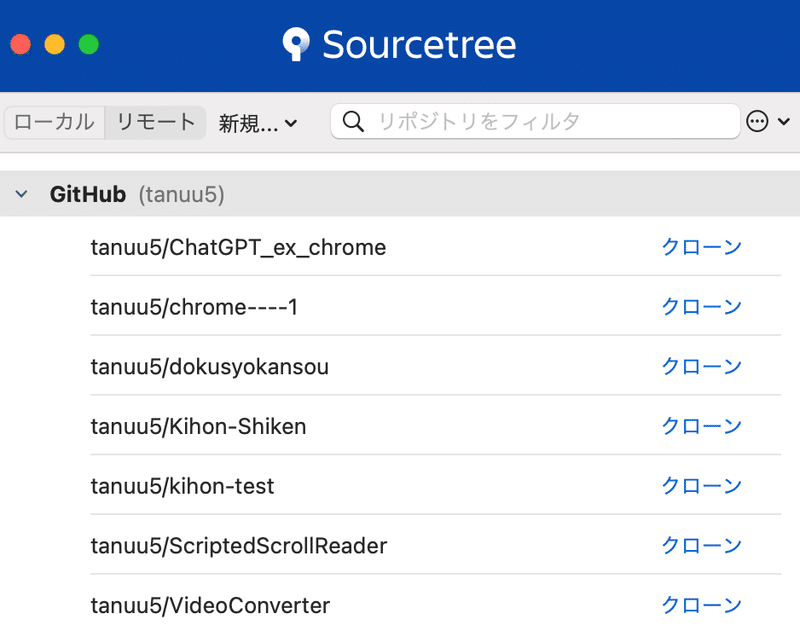Screen dimensions: 800x636
Task: Clone the tanuu5/kihon-test repository
Action: [702, 486]
